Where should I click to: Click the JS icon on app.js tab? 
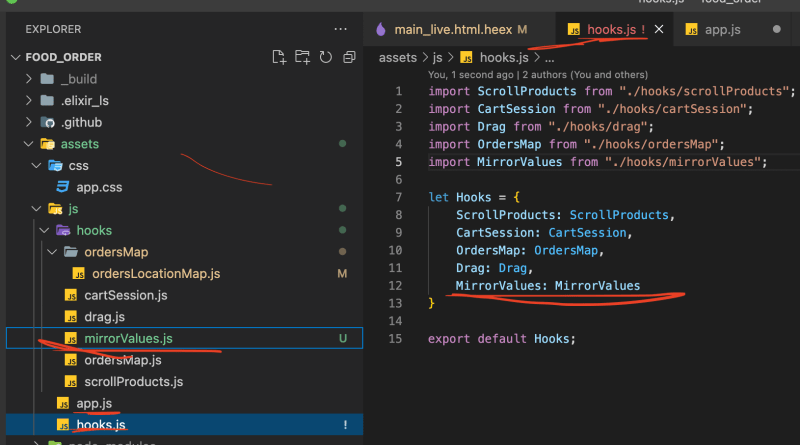click(x=691, y=30)
